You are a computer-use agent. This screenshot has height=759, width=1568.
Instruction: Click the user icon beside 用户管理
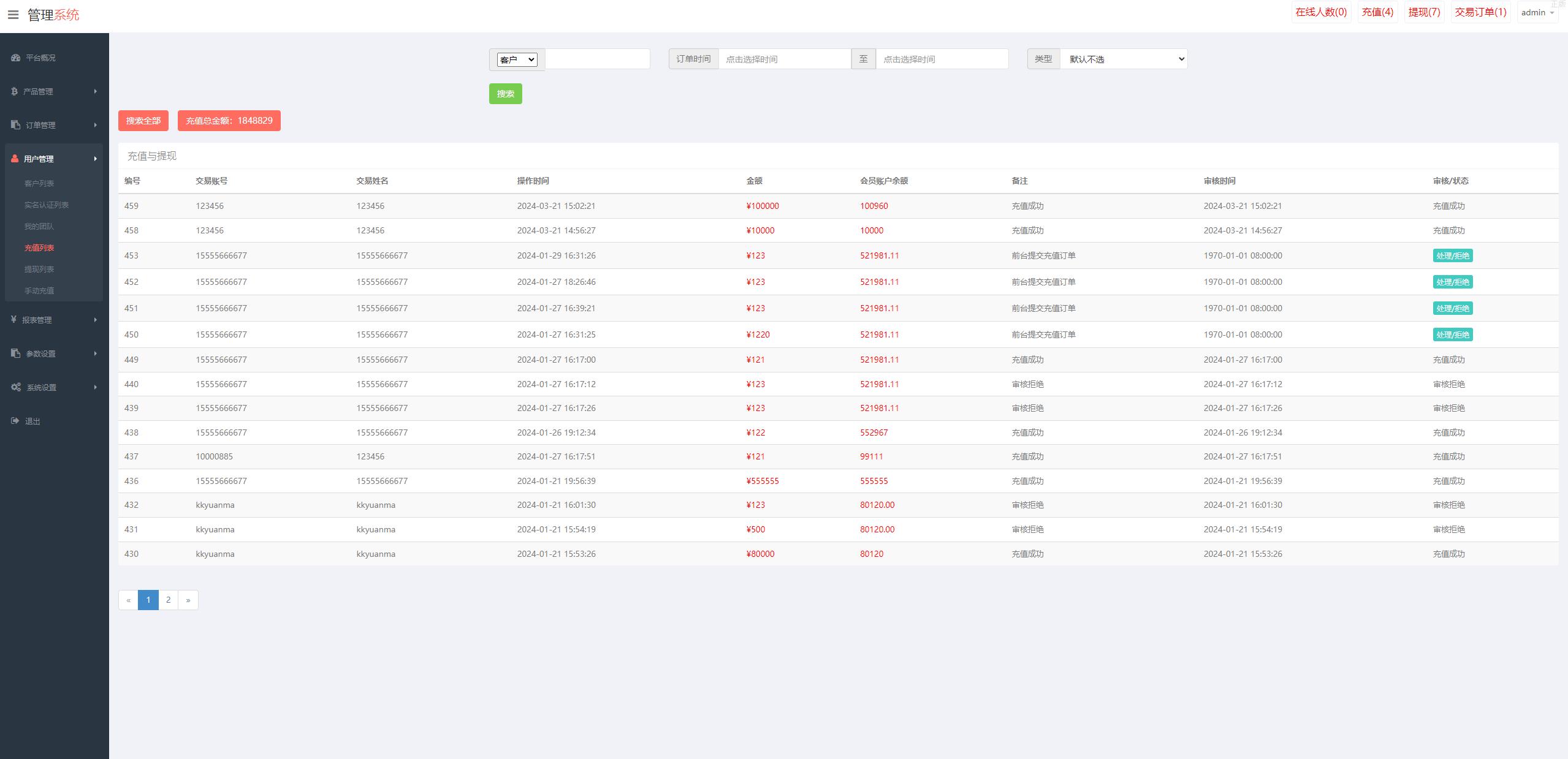point(15,159)
